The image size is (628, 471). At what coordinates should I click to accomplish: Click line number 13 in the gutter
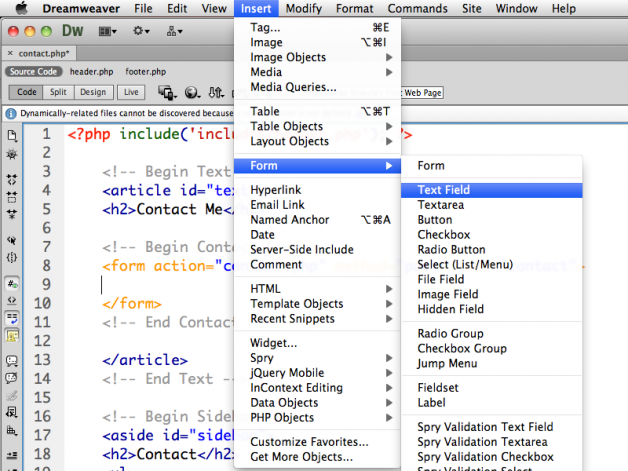(42, 360)
